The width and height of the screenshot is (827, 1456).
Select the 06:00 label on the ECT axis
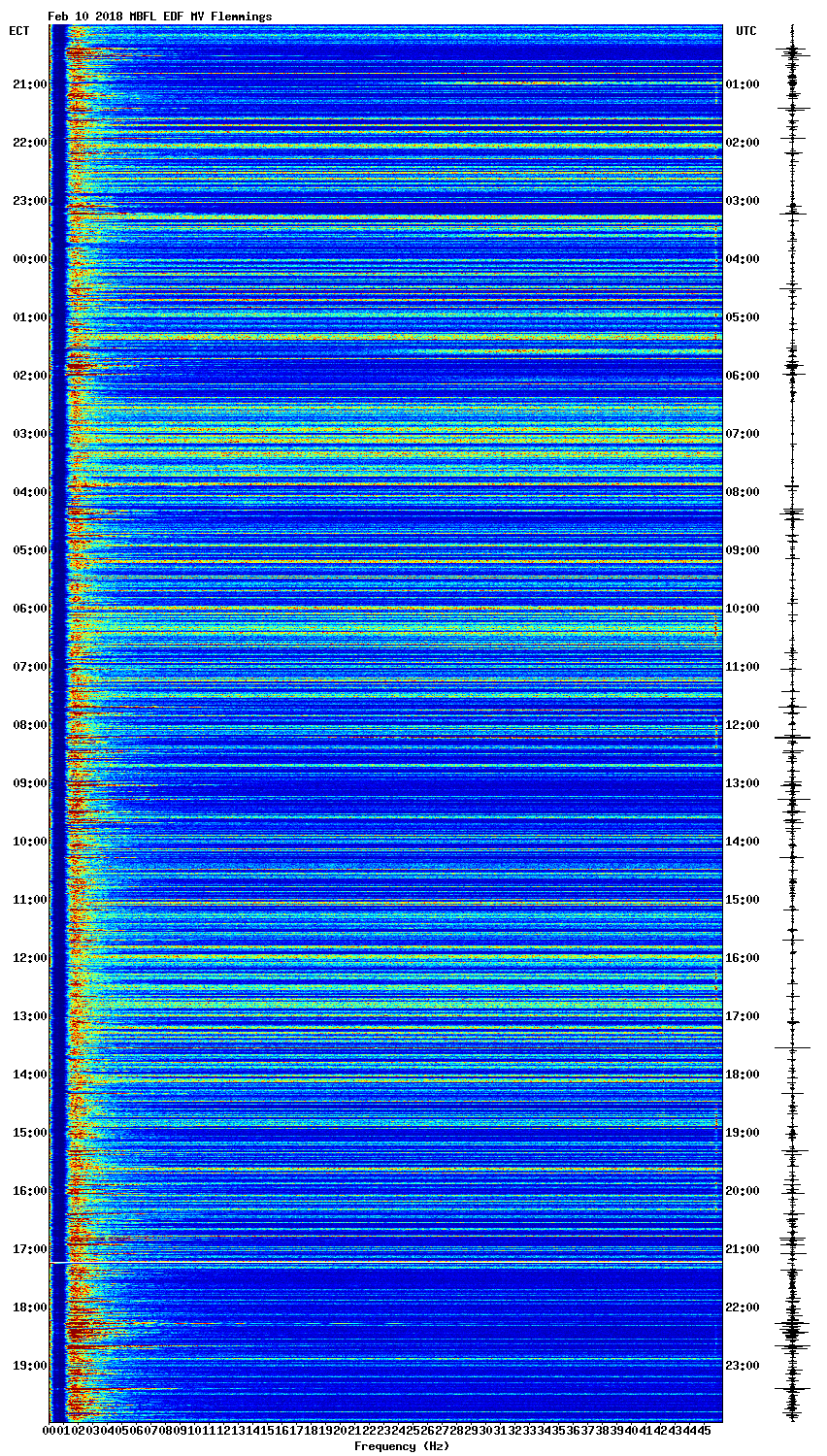click(30, 609)
